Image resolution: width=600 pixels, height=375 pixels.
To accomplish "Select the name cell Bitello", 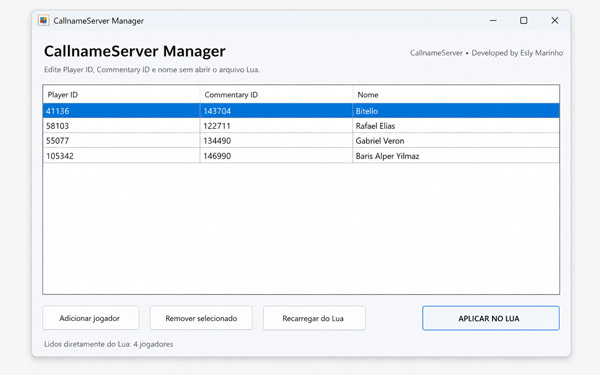I will (x=456, y=111).
